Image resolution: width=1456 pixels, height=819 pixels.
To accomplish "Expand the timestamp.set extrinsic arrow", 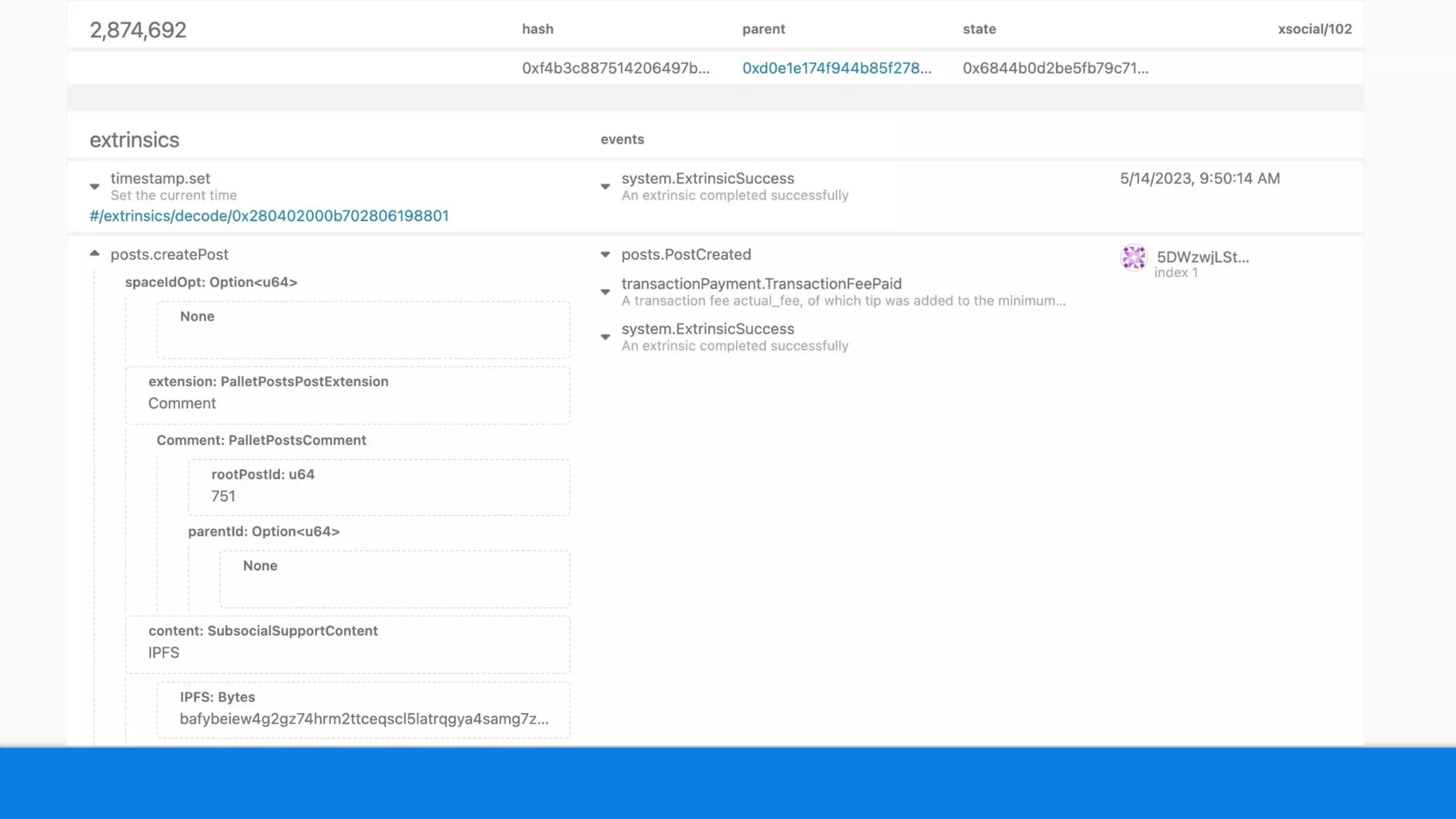I will [95, 186].
